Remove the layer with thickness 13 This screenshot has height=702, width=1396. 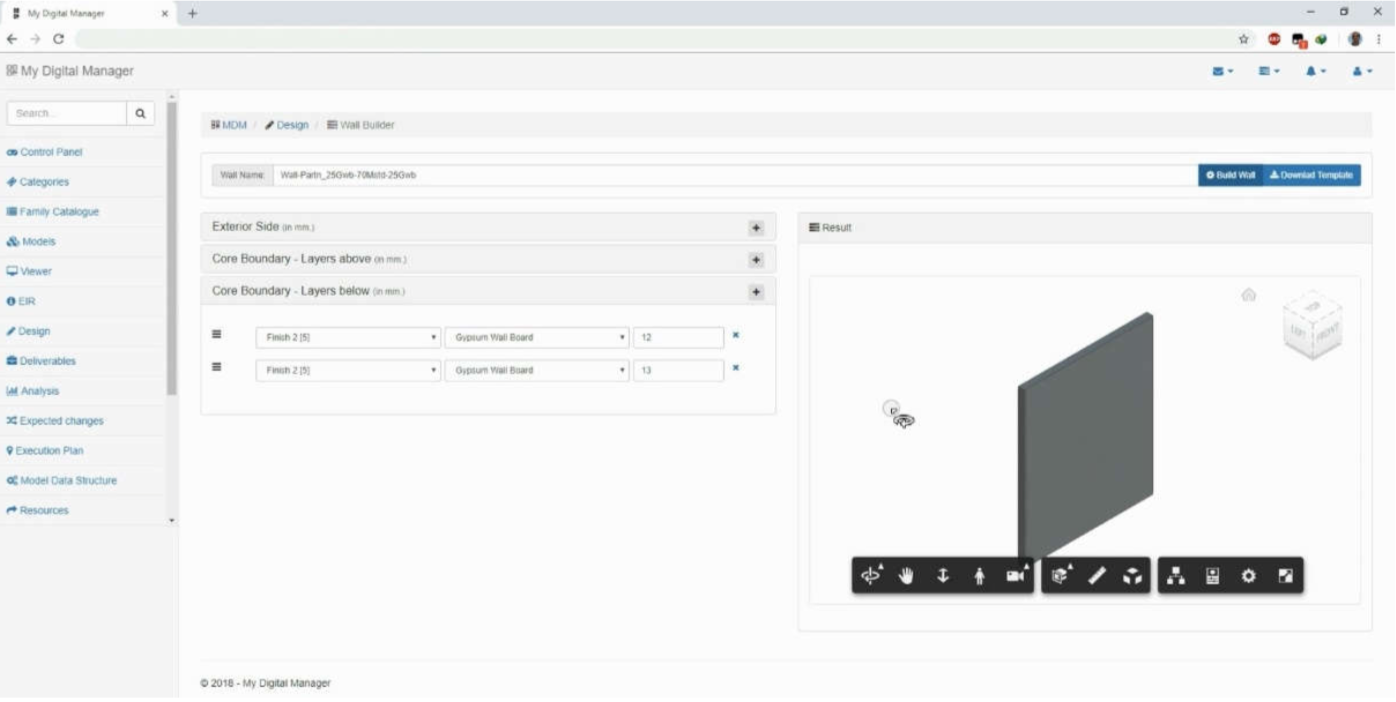pos(736,369)
